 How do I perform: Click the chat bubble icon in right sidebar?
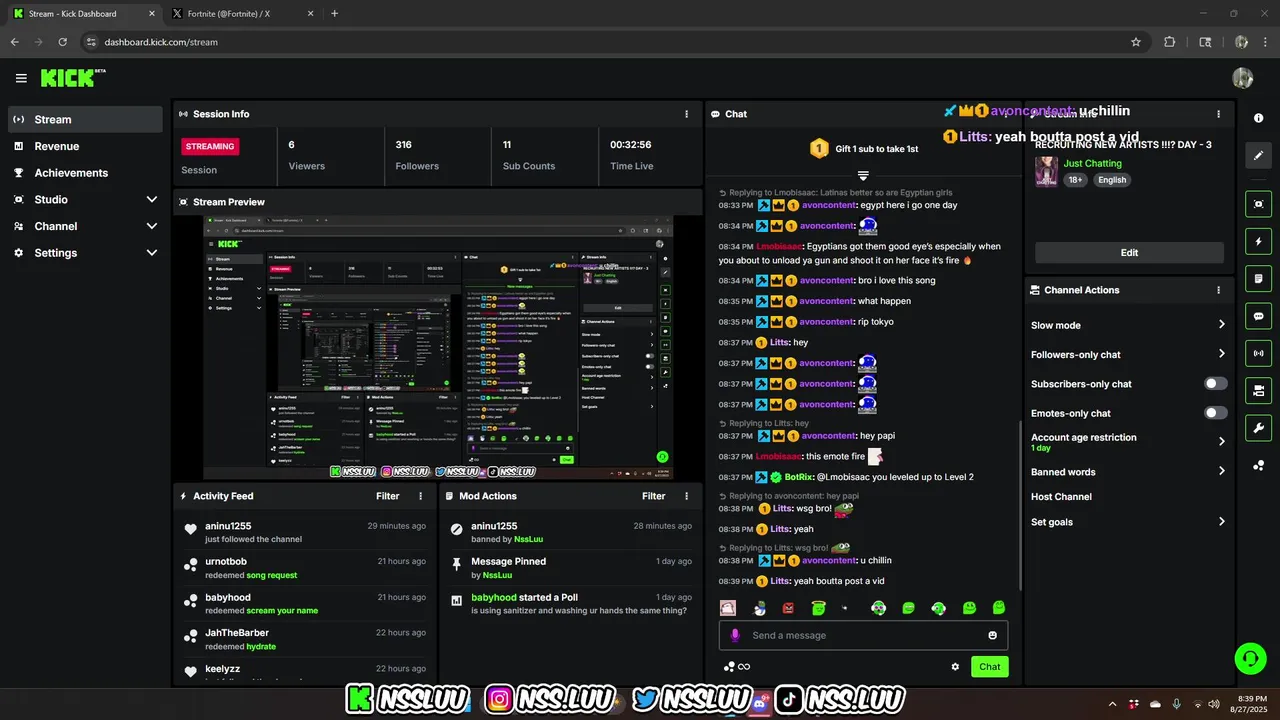tap(1258, 316)
